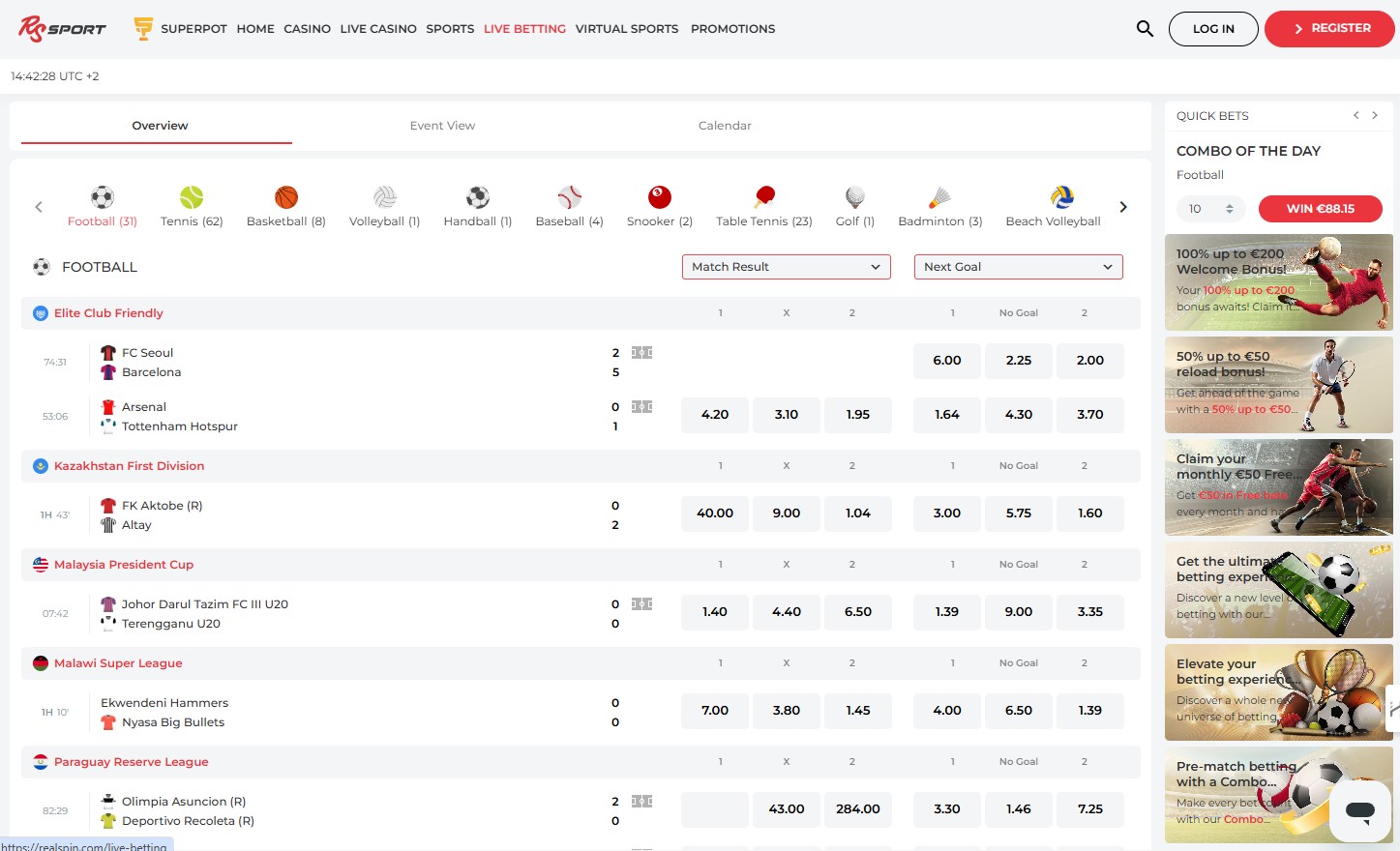This screenshot has width=1400, height=851.
Task: Select the Golf sport icon
Action: click(855, 197)
